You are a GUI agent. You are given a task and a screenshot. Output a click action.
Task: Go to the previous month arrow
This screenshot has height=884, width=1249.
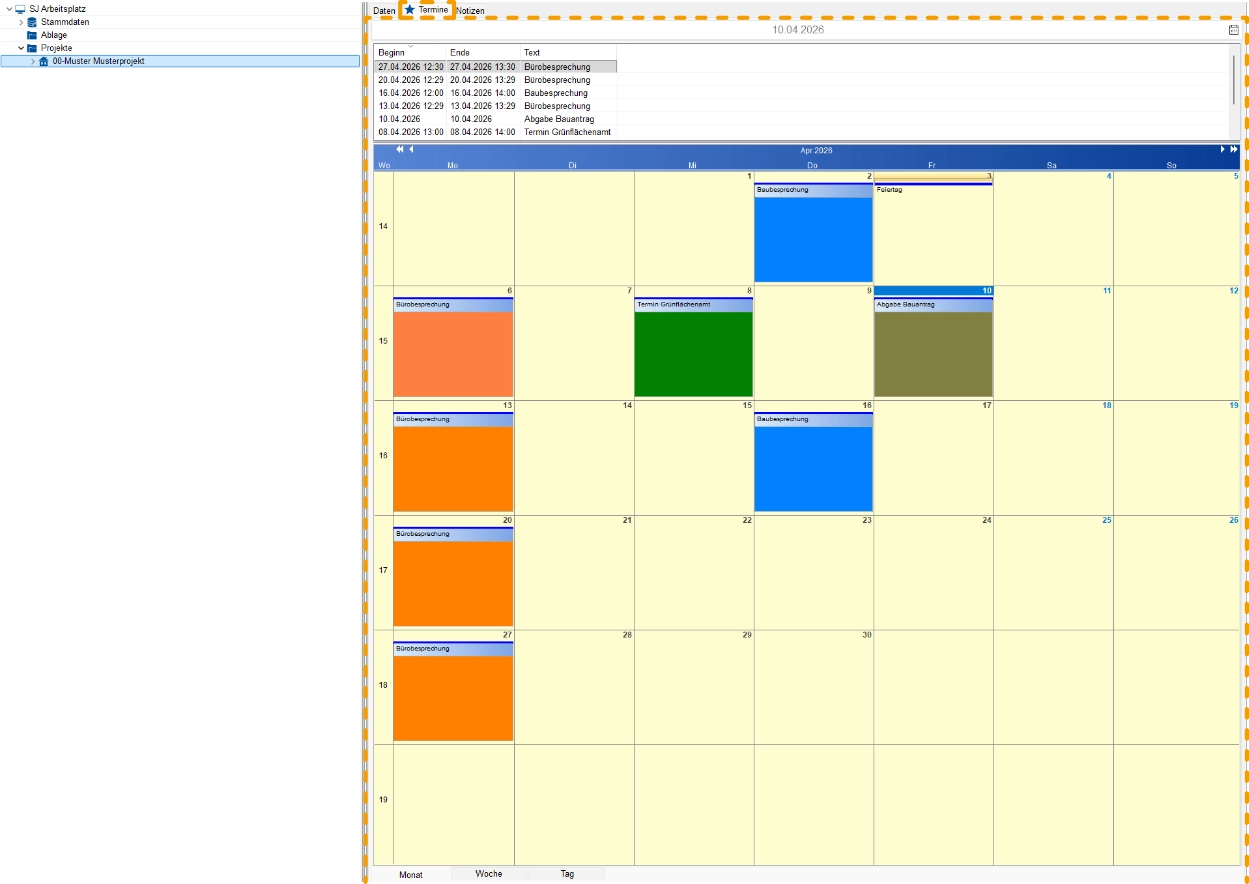click(x=411, y=150)
